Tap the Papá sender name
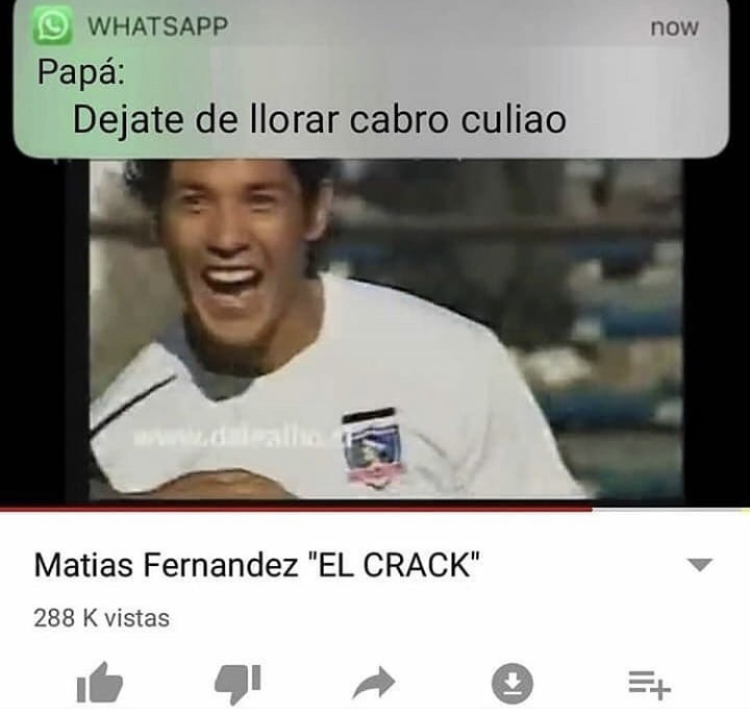Screen dimensions: 750x709 tap(81, 73)
